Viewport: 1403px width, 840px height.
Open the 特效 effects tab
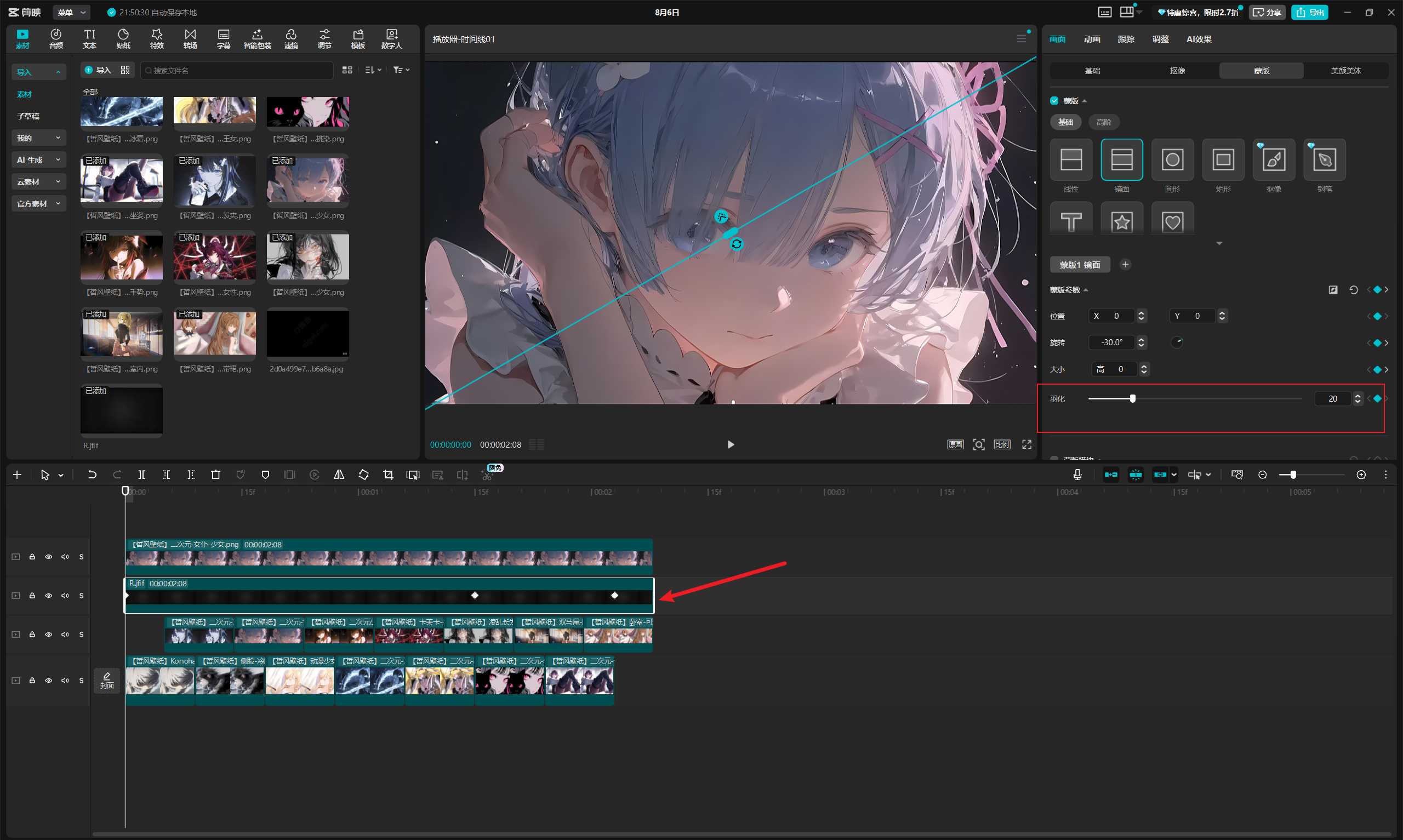tap(157, 38)
